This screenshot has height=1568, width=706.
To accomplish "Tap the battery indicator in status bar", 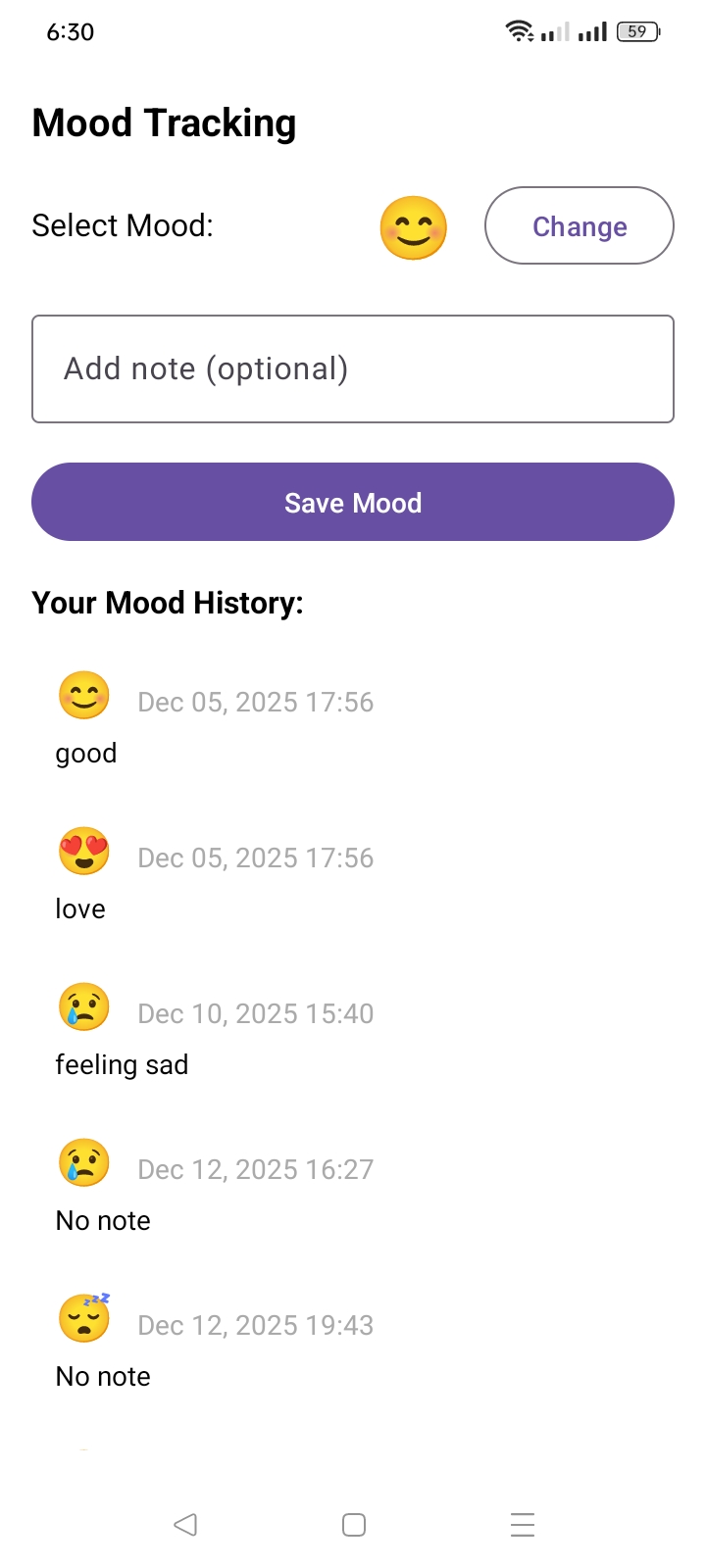I will [638, 32].
